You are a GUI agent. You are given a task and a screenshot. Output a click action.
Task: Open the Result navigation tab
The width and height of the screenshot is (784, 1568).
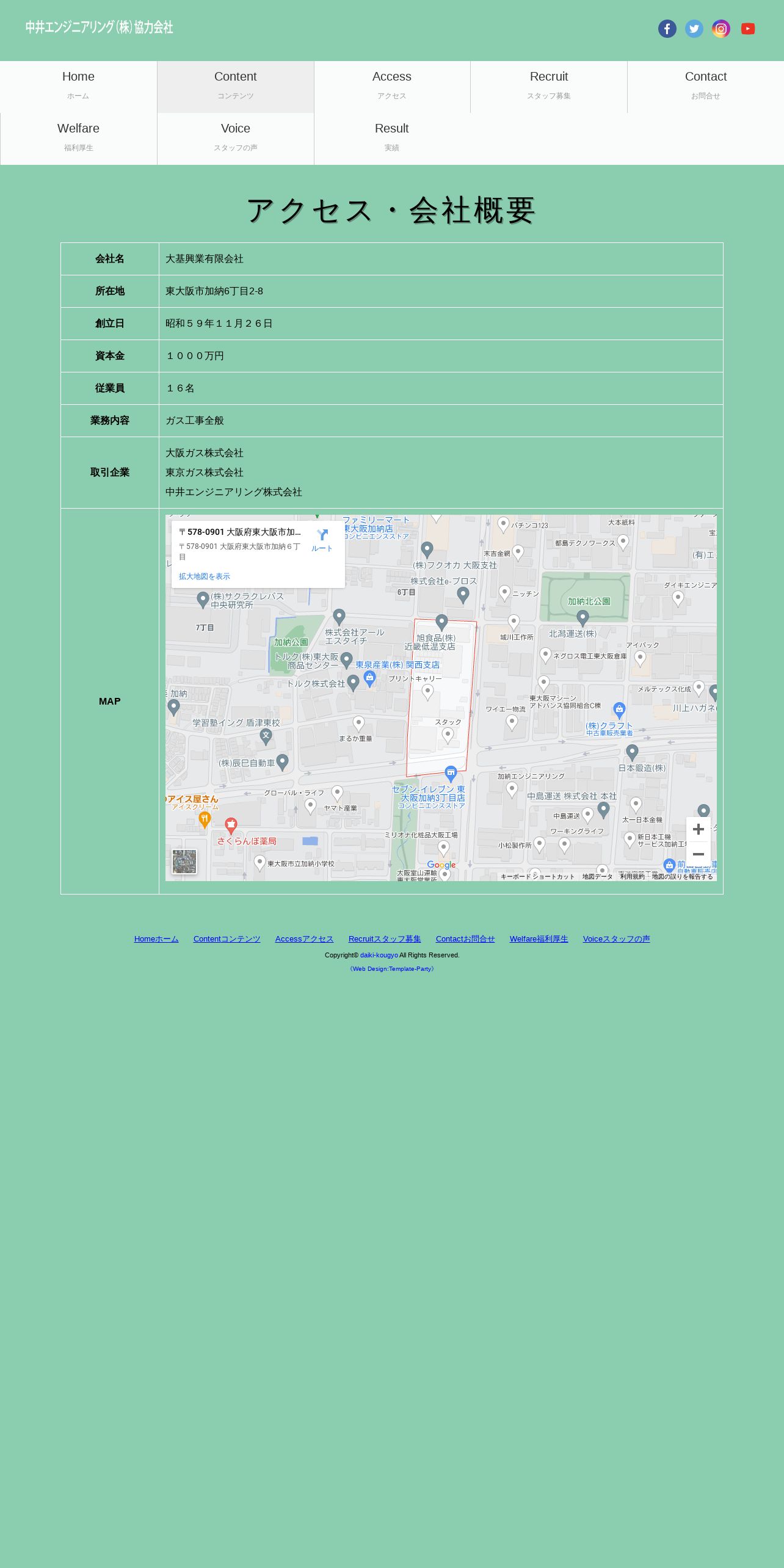click(x=392, y=139)
